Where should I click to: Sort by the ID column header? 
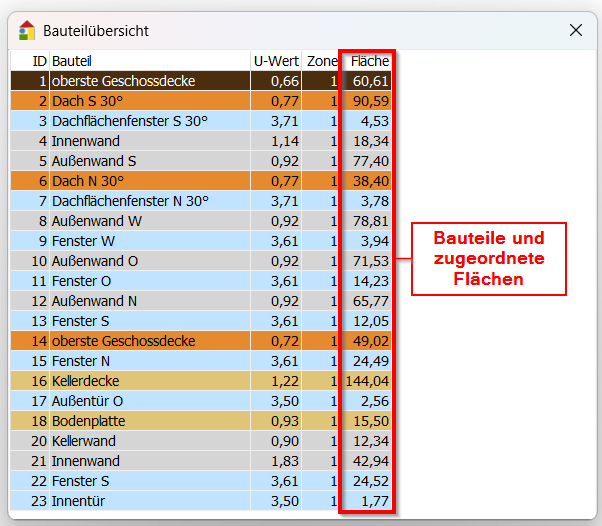(40, 61)
